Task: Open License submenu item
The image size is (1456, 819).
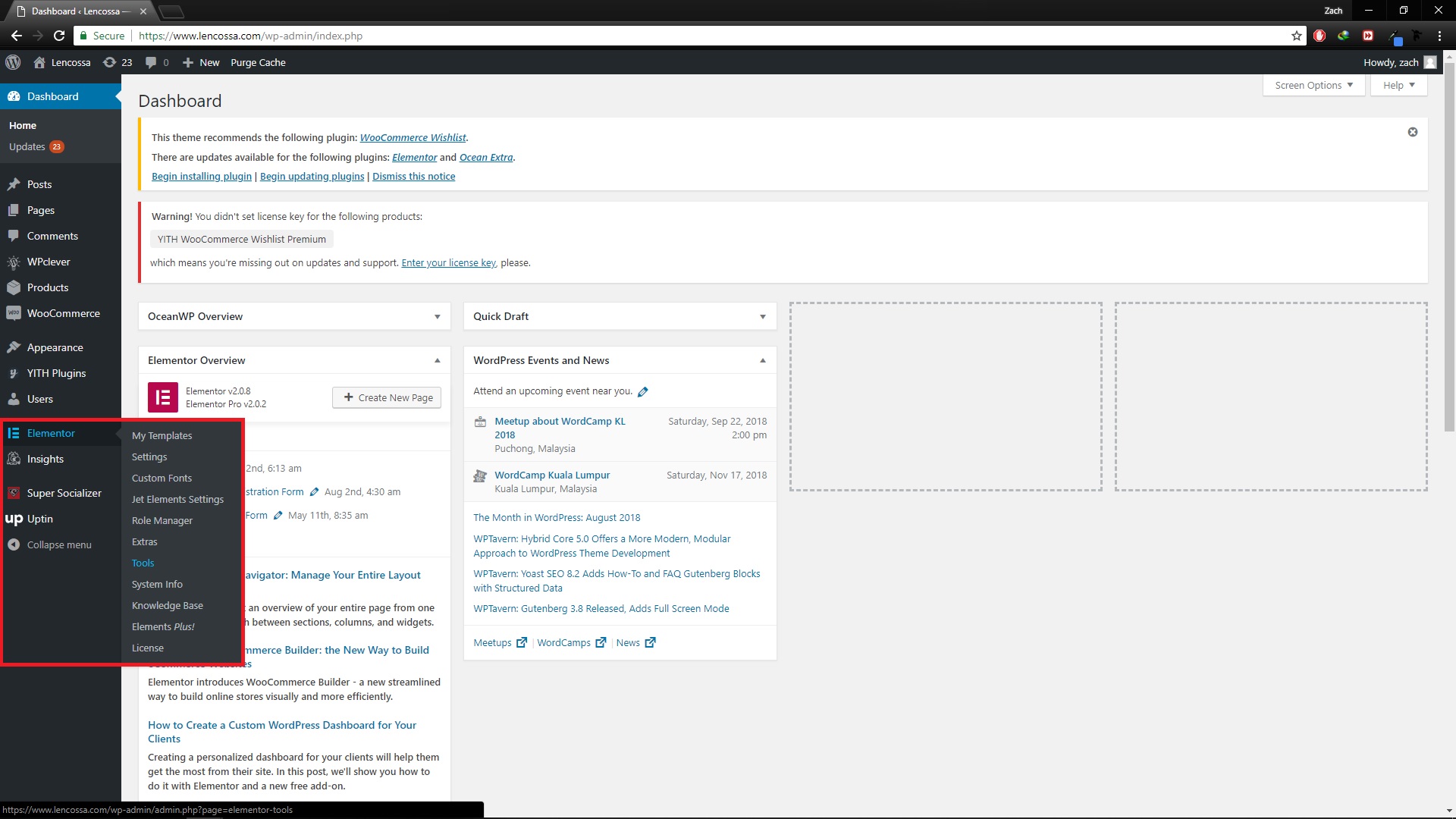Action: click(x=148, y=648)
